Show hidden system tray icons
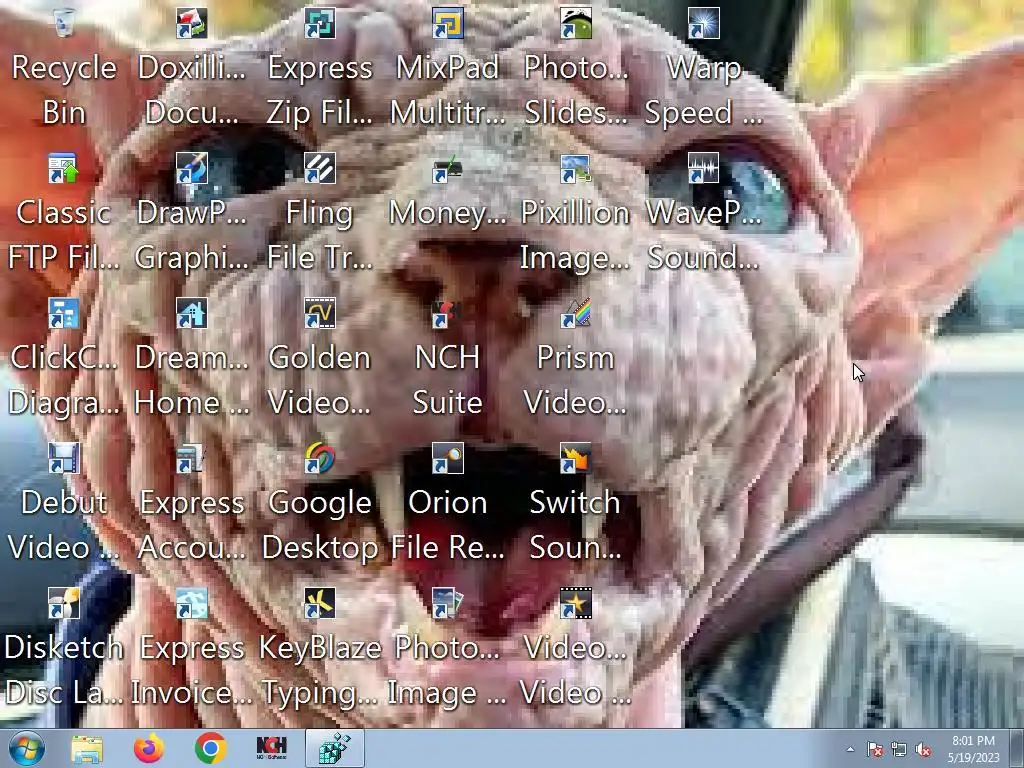This screenshot has width=1024, height=768. pos(850,750)
